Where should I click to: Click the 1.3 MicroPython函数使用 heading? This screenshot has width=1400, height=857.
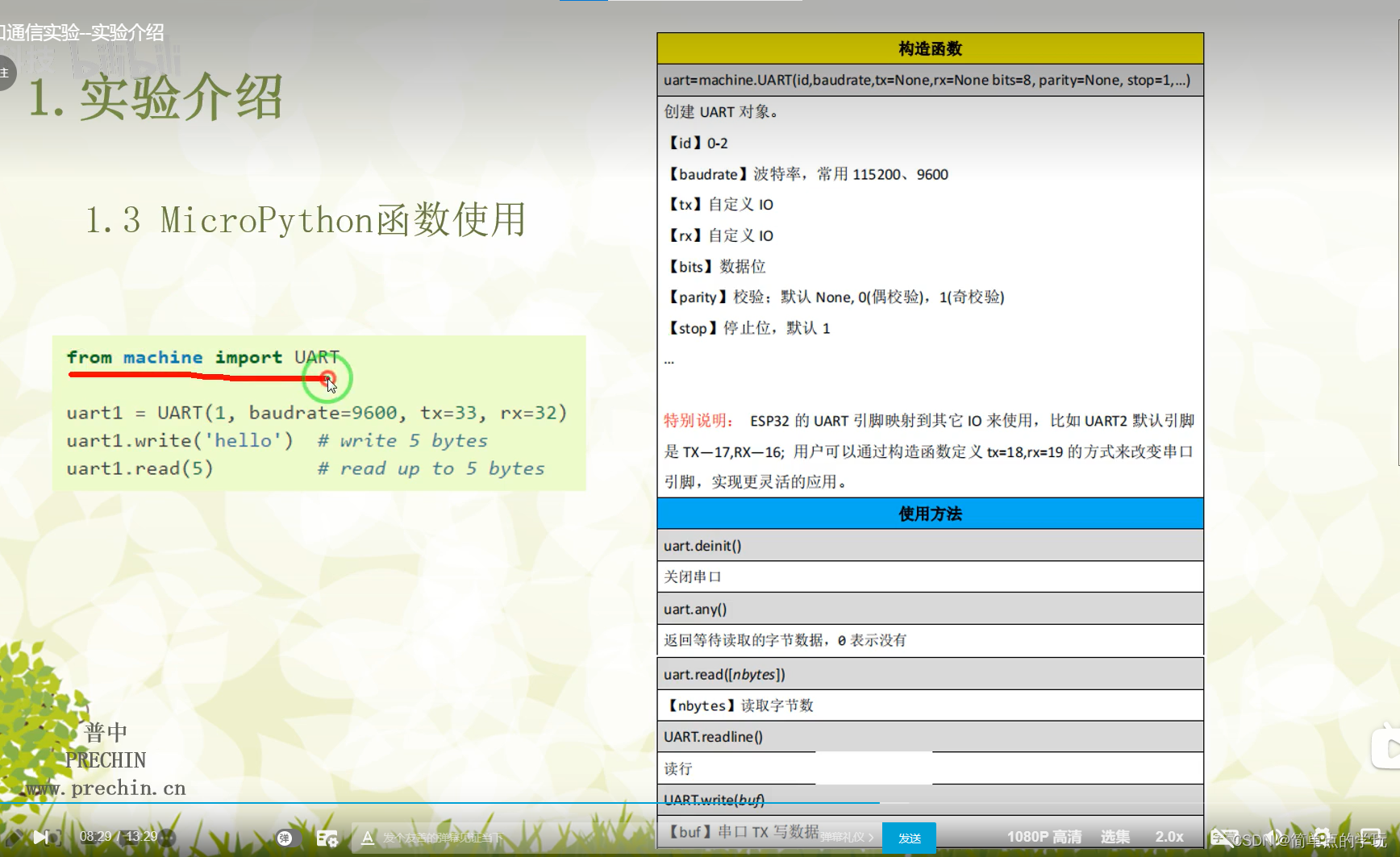pos(306,220)
